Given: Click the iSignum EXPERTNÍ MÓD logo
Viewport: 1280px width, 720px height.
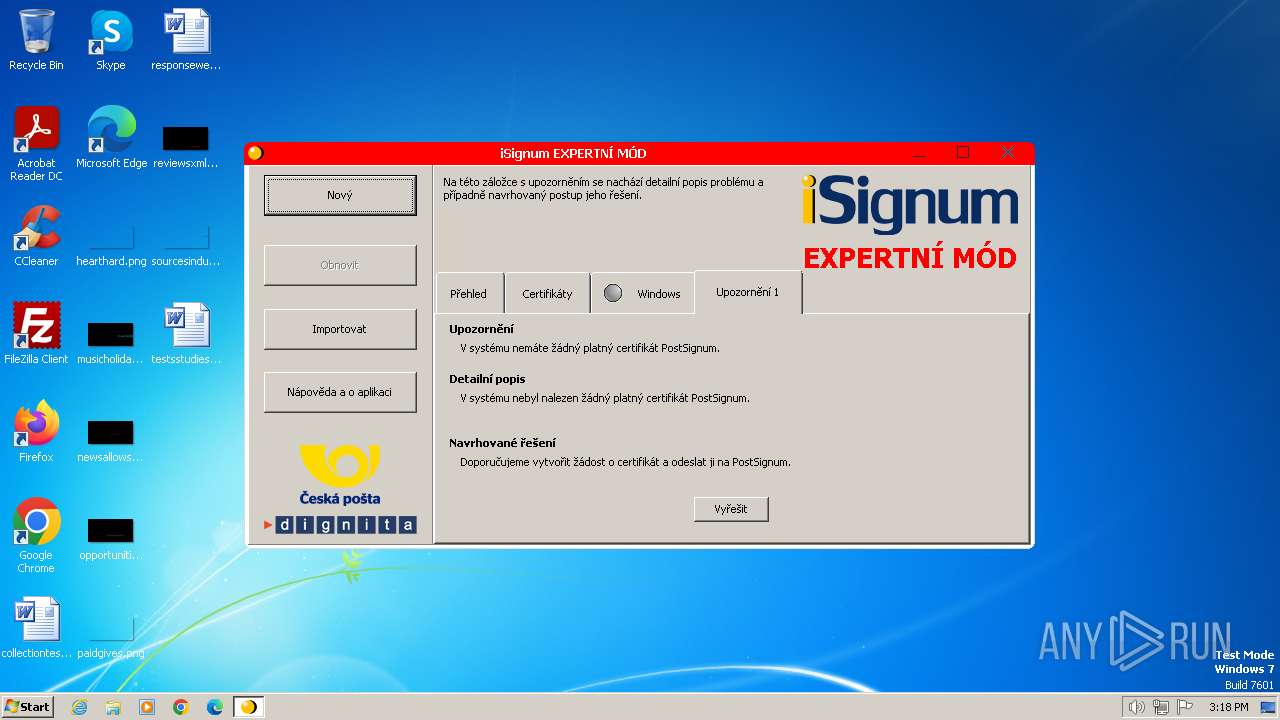Looking at the screenshot, I should point(910,223).
